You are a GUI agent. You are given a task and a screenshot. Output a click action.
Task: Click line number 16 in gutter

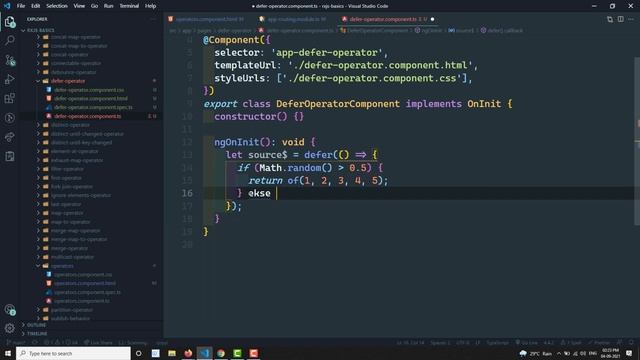(x=187, y=193)
